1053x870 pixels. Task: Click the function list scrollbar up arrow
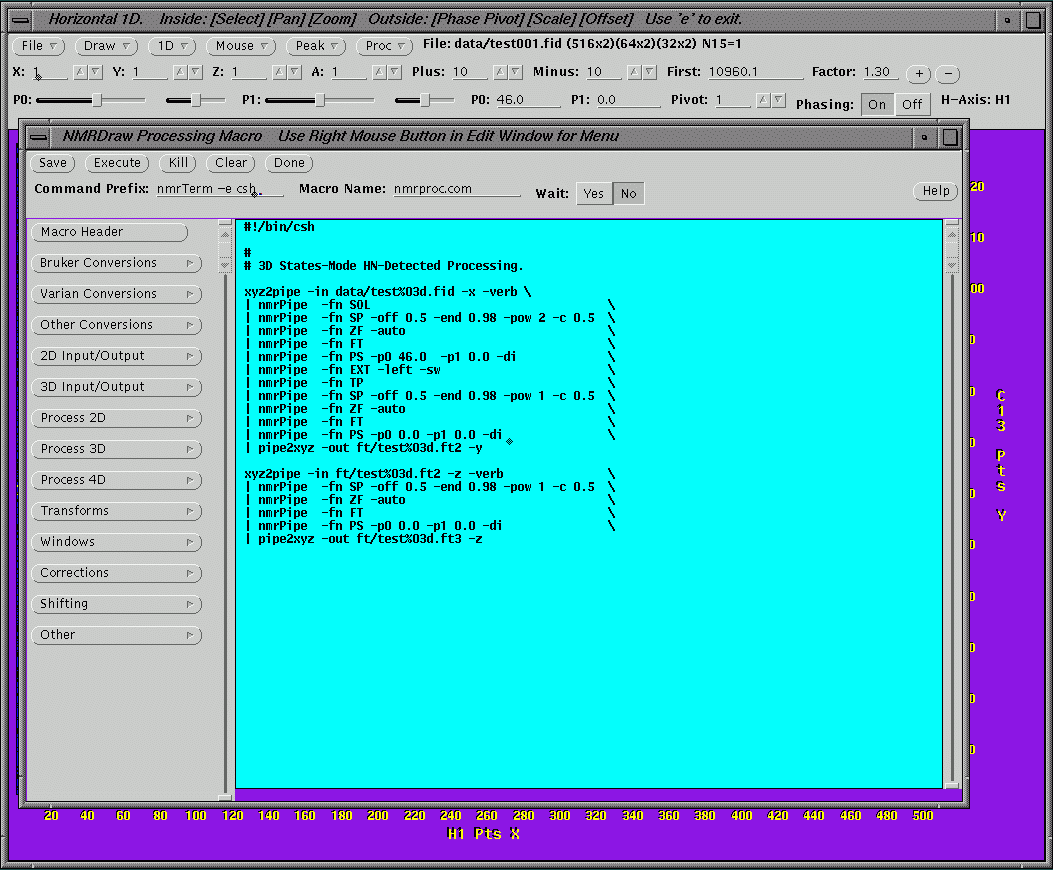[x=225, y=234]
